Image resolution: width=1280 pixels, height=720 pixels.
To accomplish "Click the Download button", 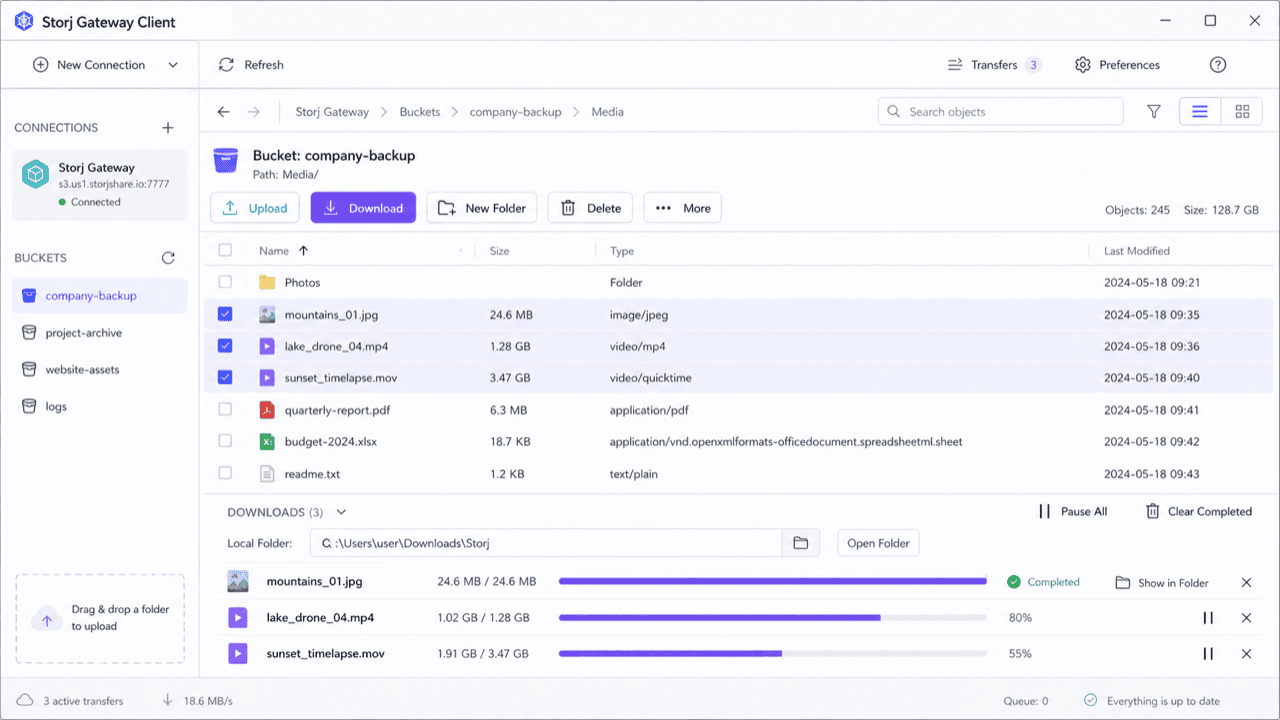I will [x=363, y=208].
